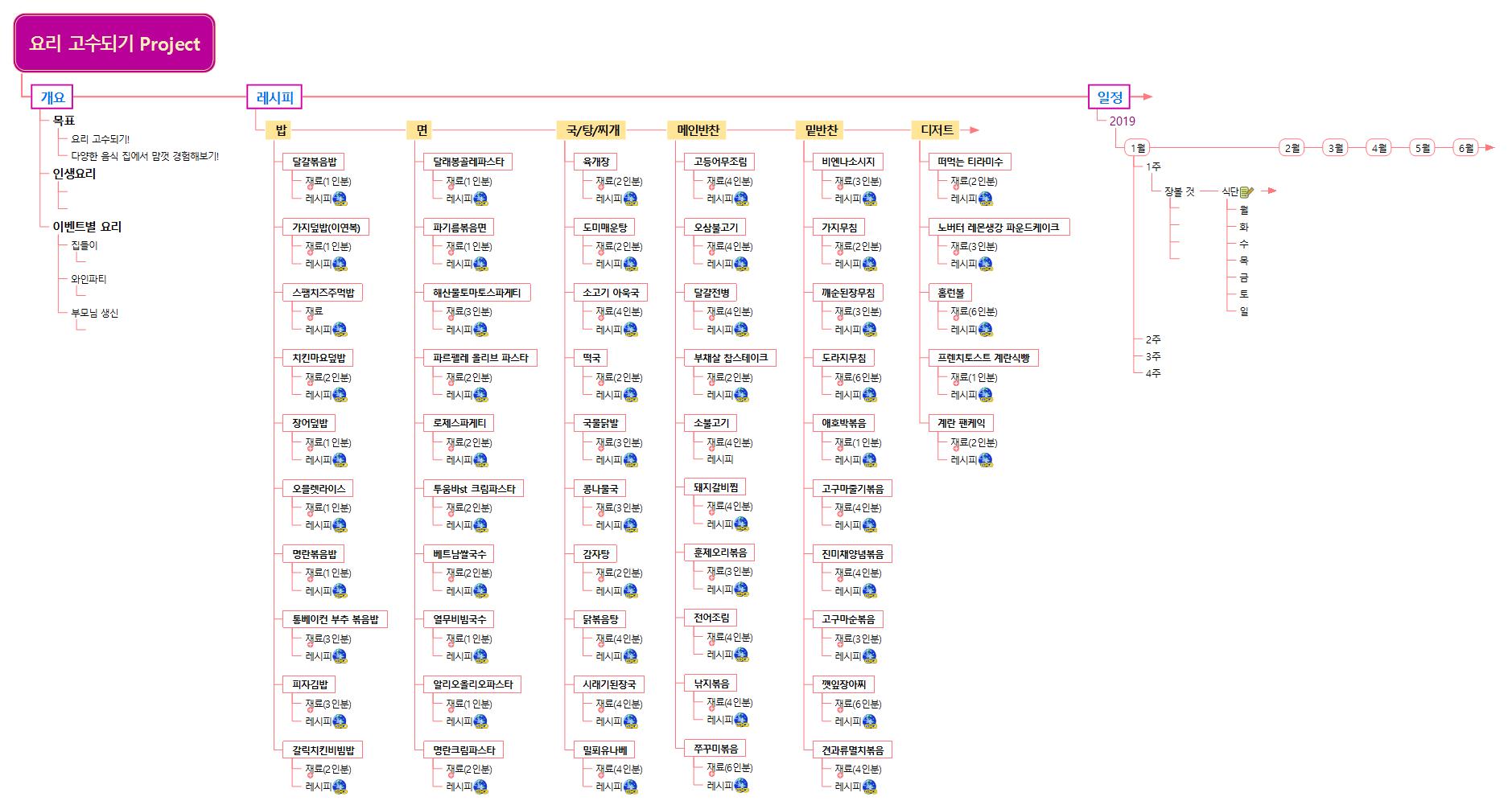Expand 재료(3인분) under 해산물토마토스파게티
The width and height of the screenshot is (1512, 805).
468,312
